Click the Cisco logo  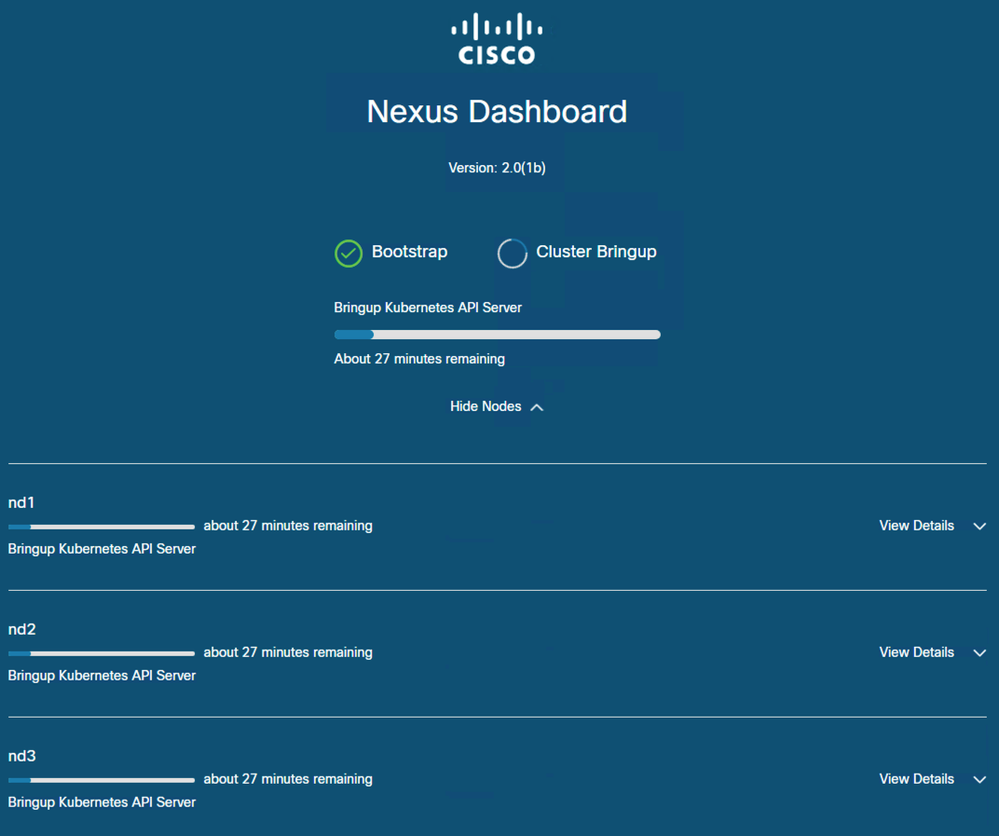coord(497,39)
